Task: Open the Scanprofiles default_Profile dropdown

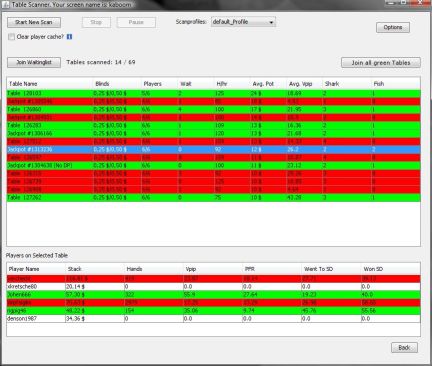Action: pos(243,22)
